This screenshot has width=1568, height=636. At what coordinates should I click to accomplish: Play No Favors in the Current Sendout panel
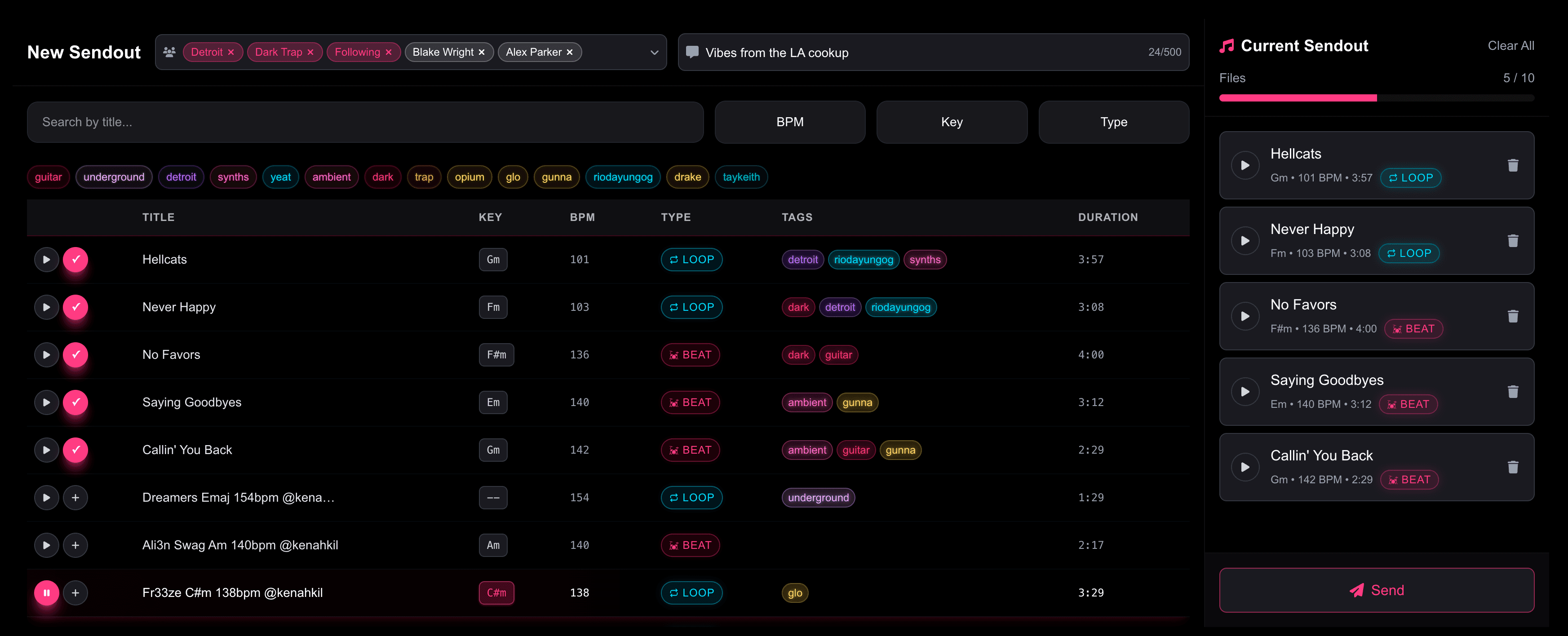(1245, 316)
